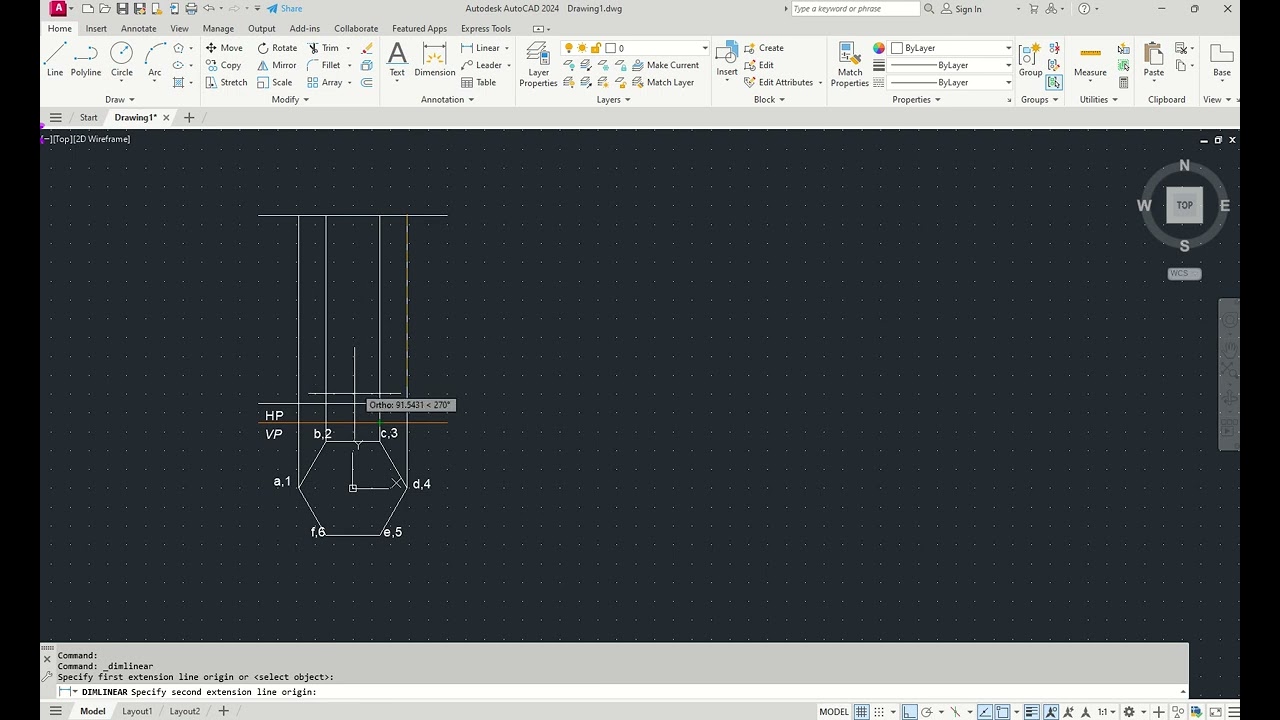Toggle isometric drafting in status bar

955,712
